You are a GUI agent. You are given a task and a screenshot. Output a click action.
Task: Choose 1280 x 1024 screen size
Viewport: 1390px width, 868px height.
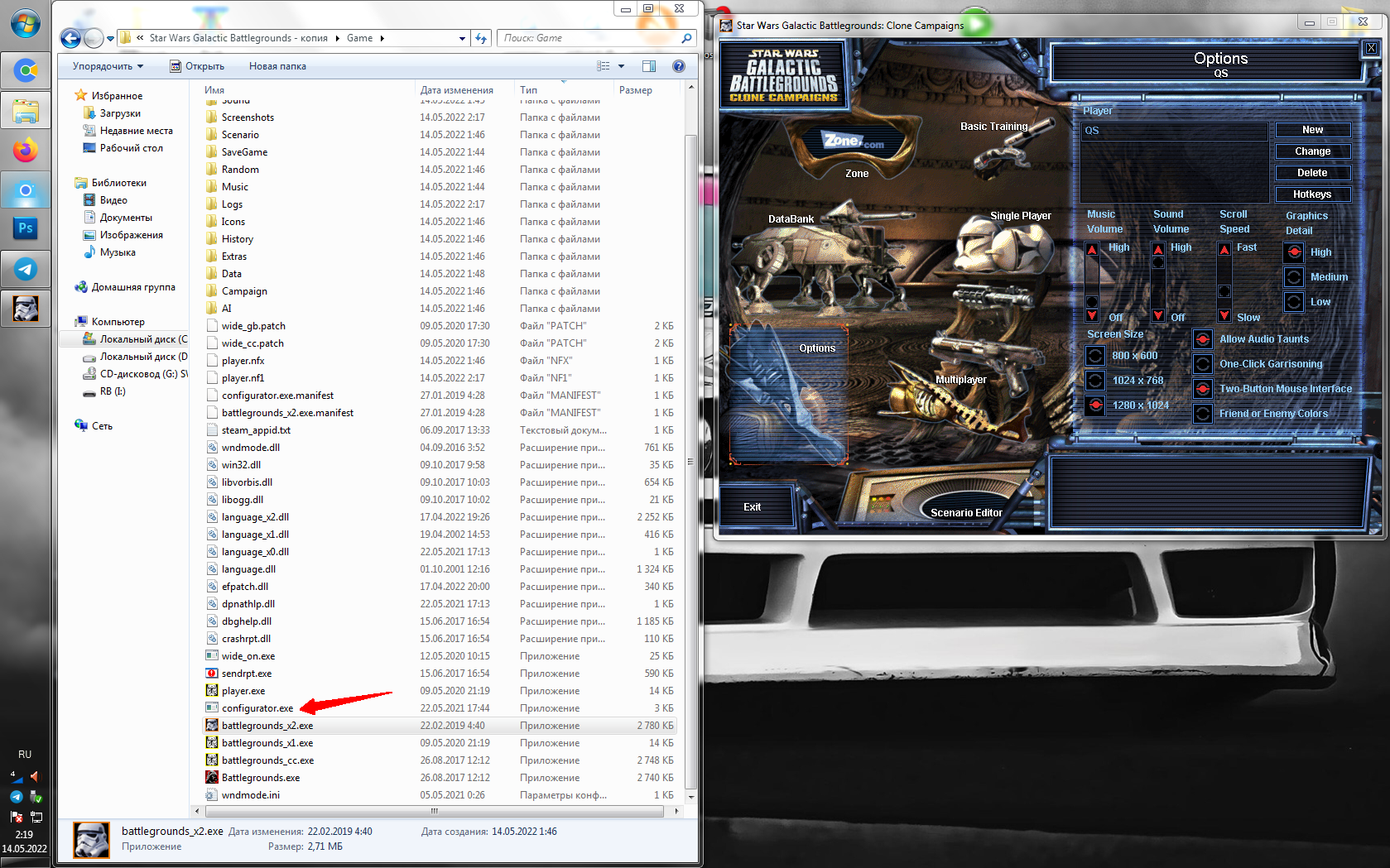coord(1095,405)
